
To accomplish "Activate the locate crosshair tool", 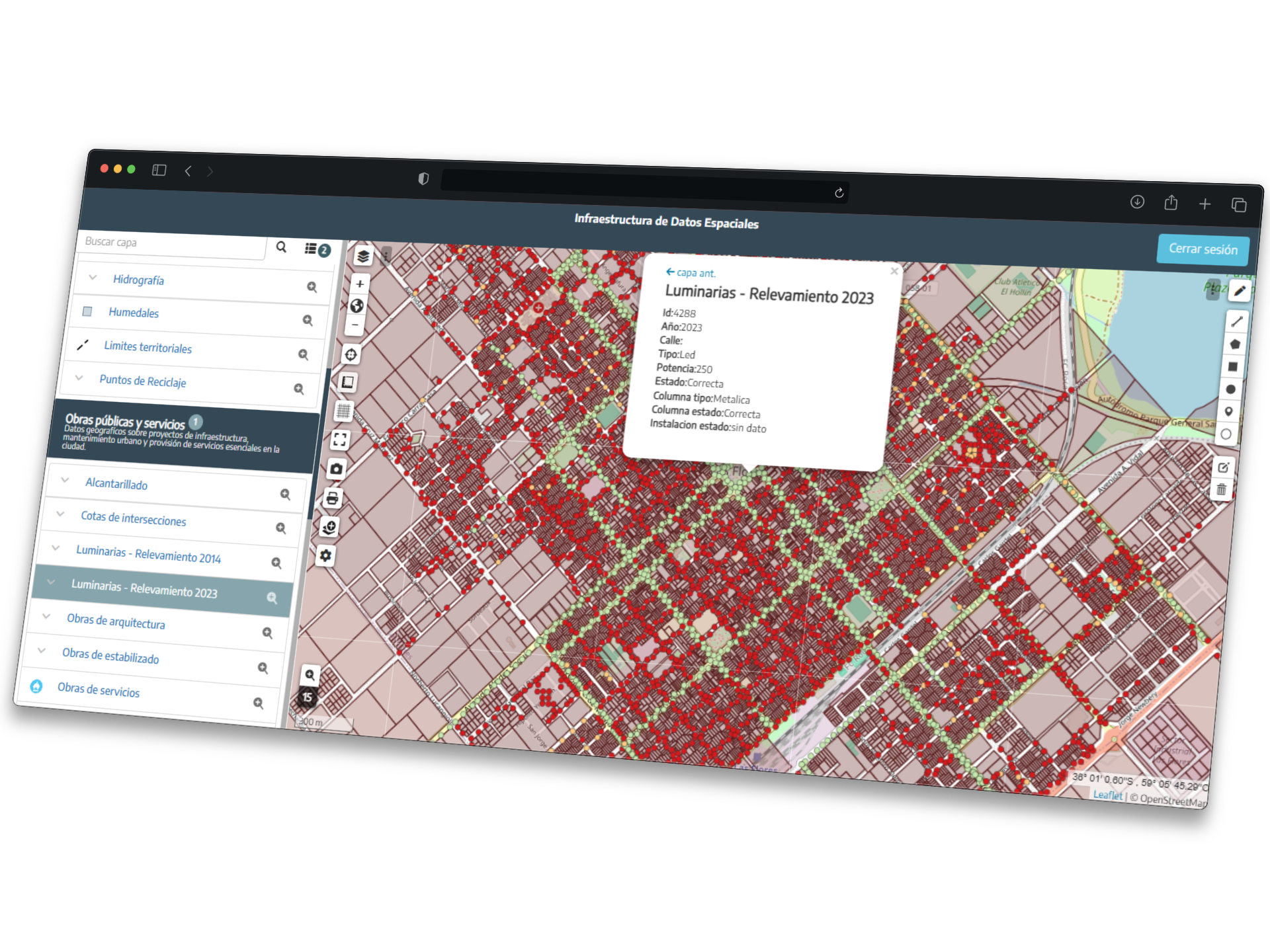I will 351,354.
